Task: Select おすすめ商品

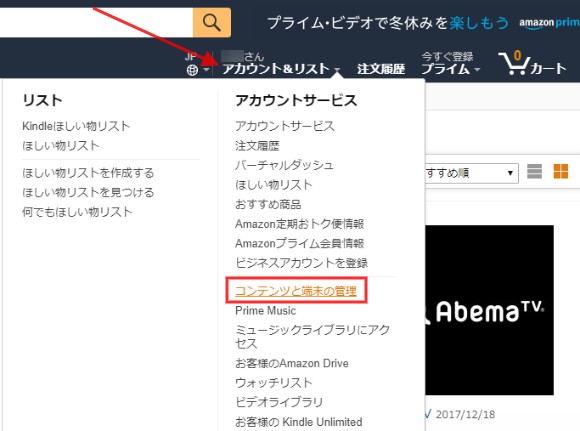Action: point(268,204)
